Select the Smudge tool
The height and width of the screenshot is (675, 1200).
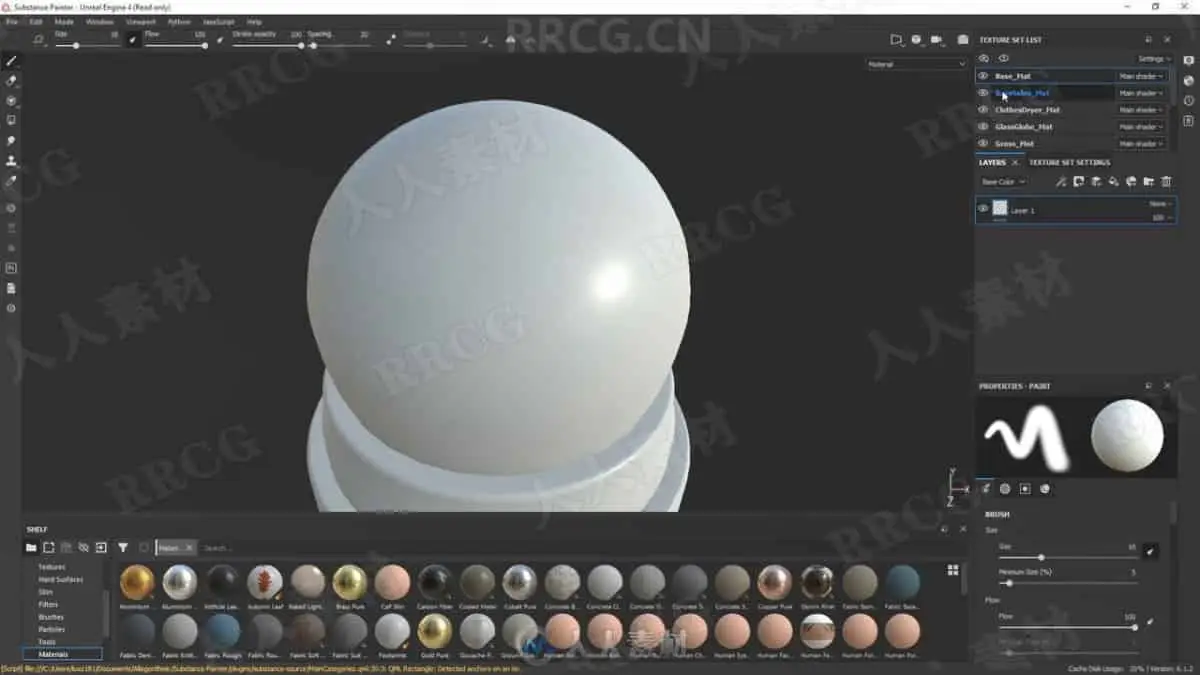(11, 141)
